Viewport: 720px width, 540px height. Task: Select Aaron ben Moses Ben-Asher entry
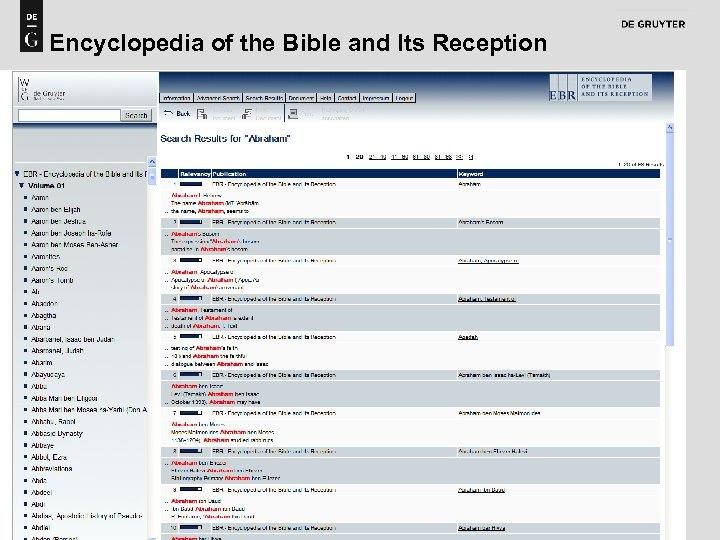(x=74, y=245)
